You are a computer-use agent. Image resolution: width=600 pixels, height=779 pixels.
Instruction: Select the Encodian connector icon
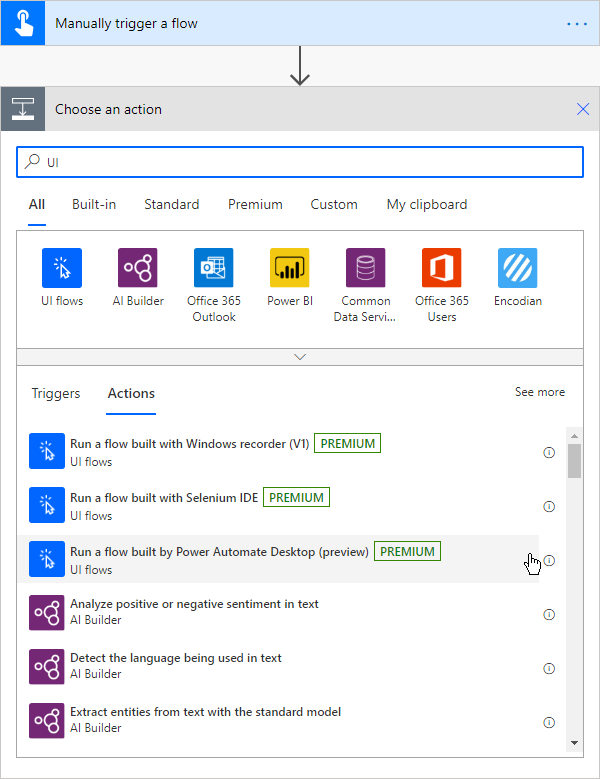(518, 268)
